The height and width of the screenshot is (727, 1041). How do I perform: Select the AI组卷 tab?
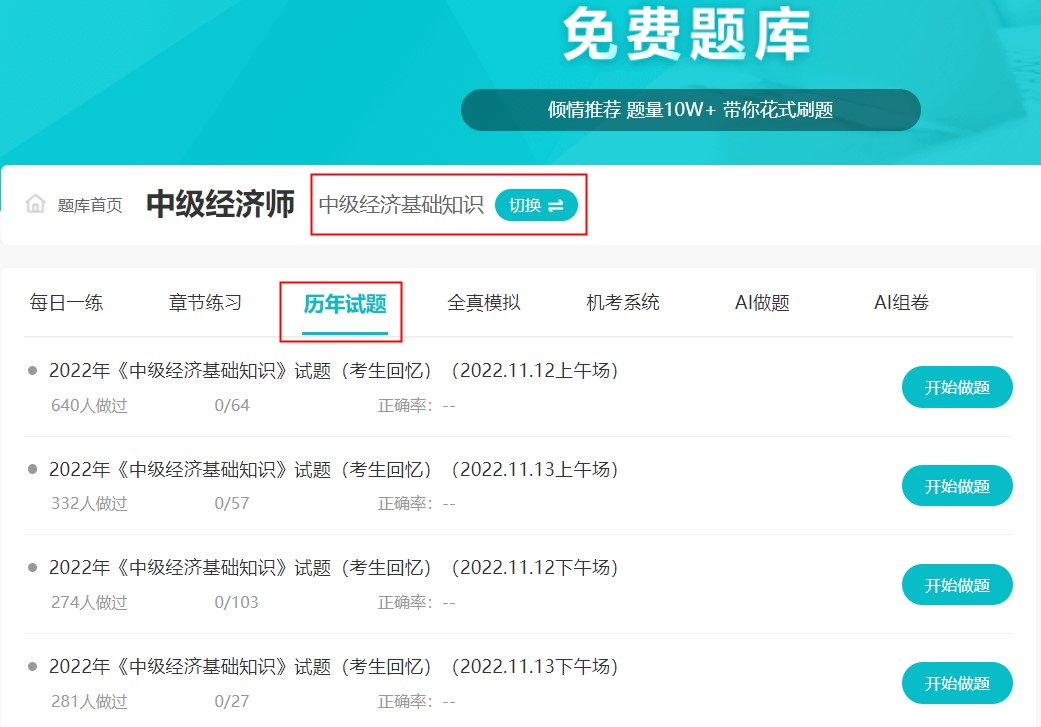[901, 302]
